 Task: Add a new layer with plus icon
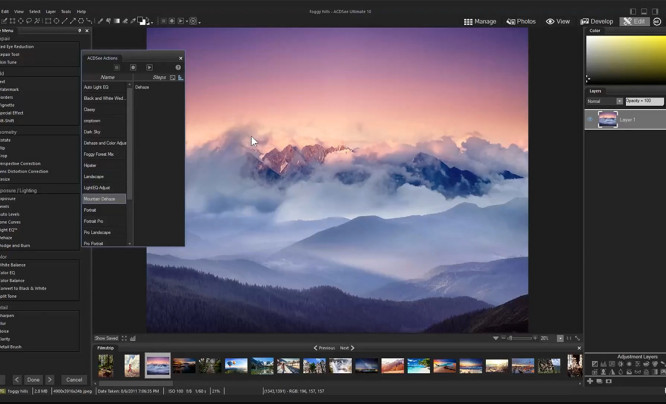pos(590,381)
